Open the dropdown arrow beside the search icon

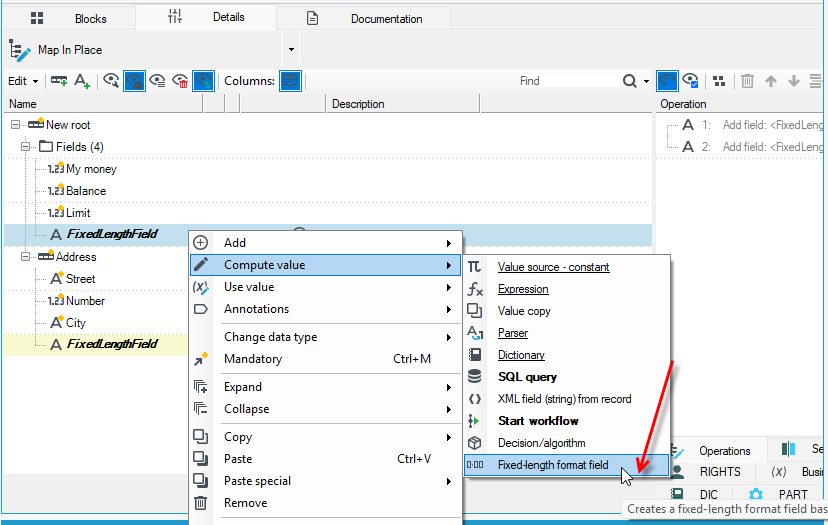point(646,81)
